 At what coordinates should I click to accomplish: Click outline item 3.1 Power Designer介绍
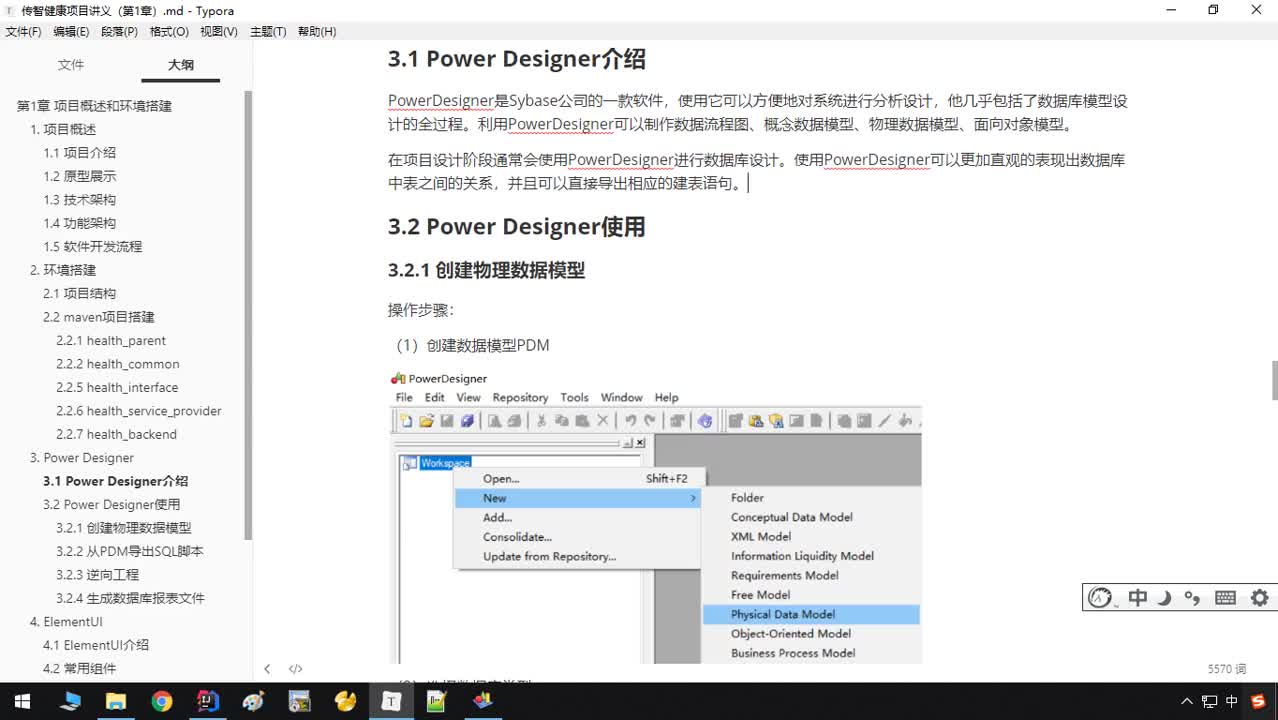(115, 481)
